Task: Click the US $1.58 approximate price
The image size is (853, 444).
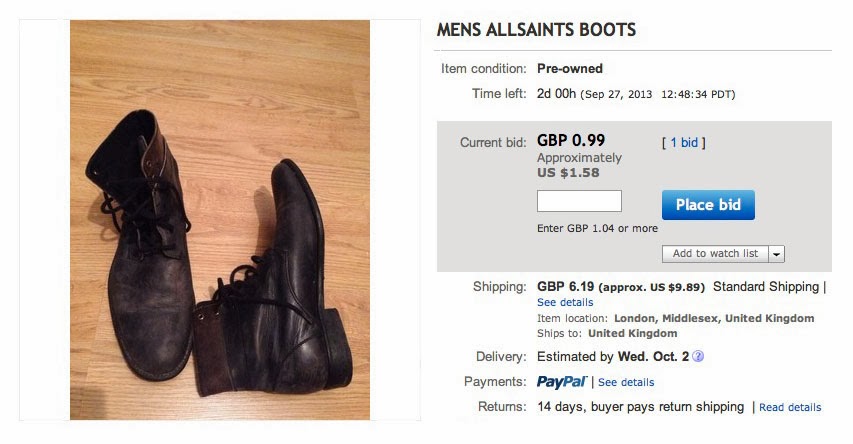Action: 568,173
